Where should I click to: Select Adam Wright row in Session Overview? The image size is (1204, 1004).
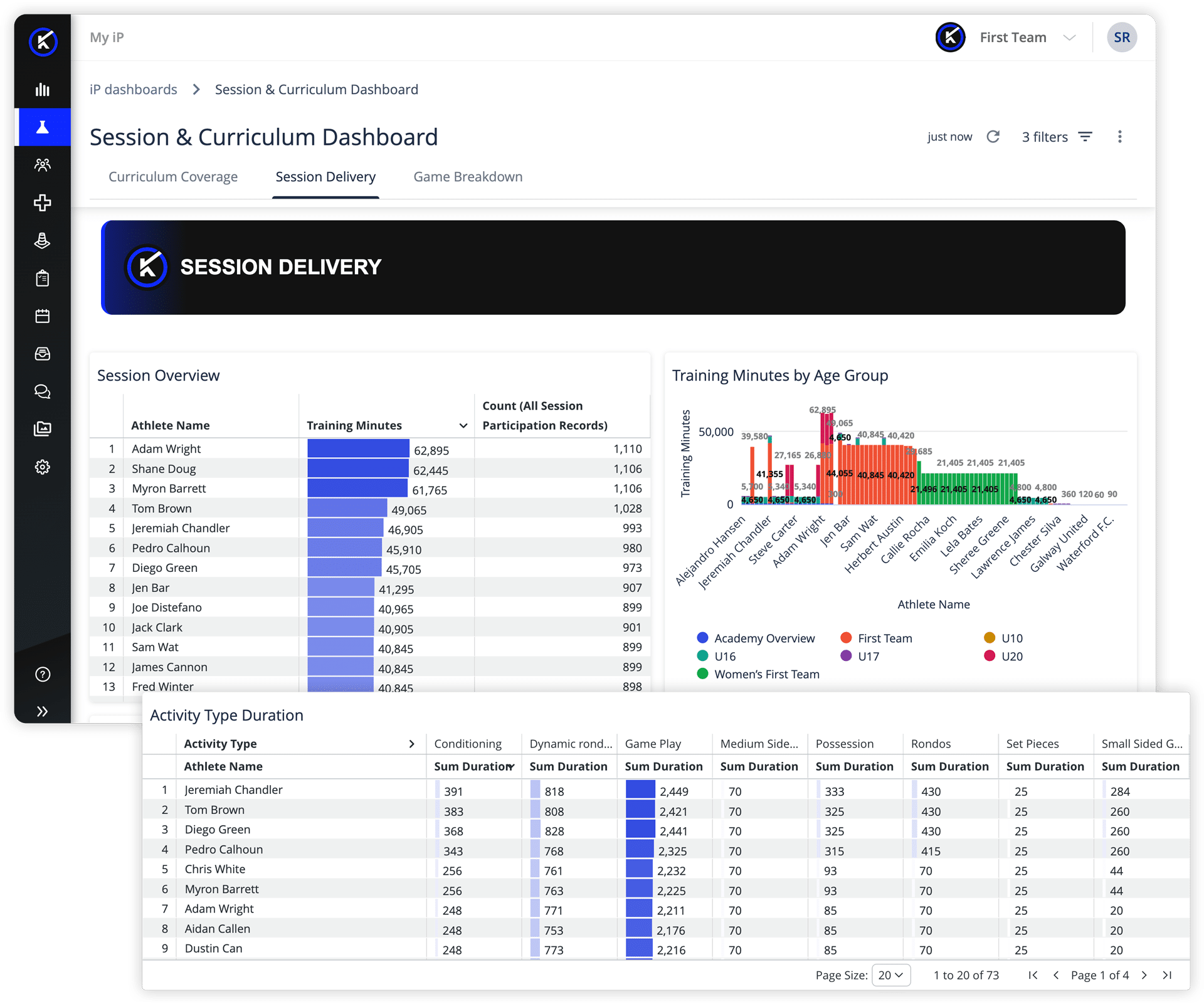[x=370, y=449]
